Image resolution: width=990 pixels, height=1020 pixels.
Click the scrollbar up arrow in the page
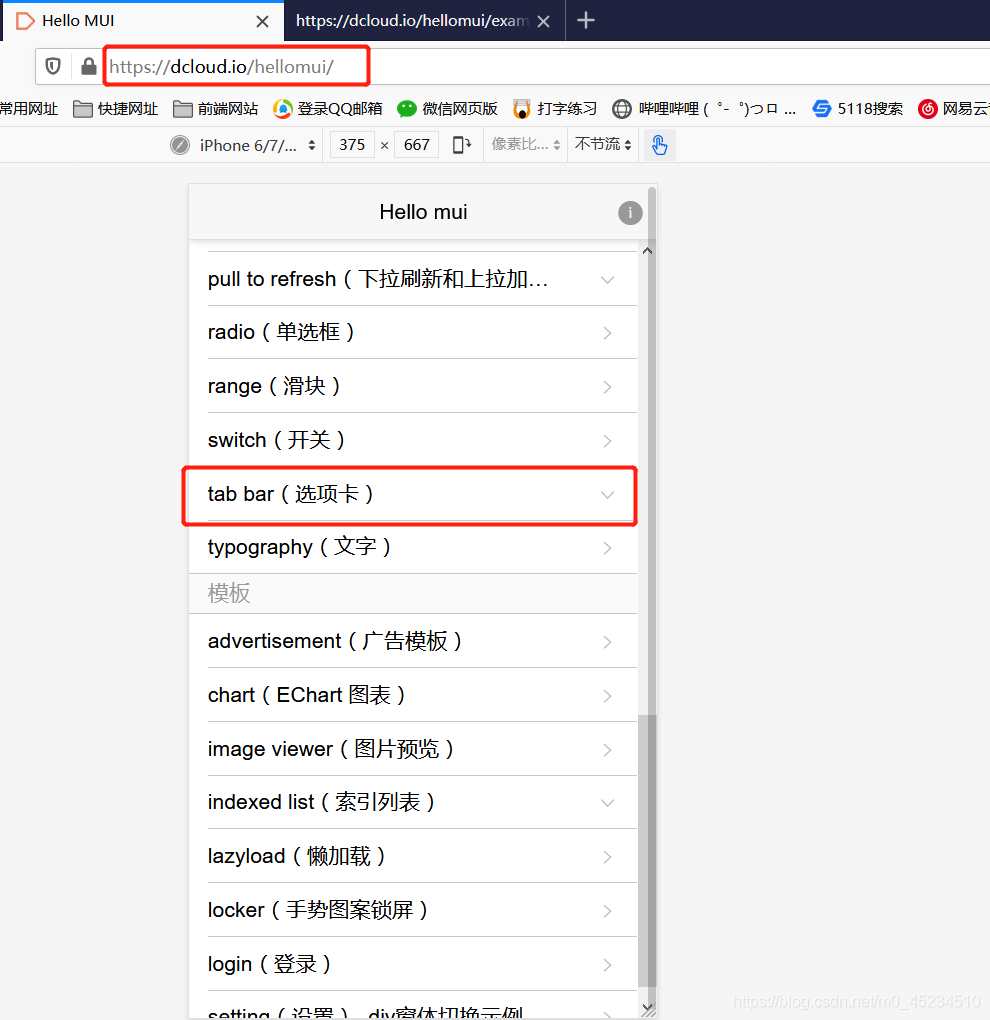647,250
